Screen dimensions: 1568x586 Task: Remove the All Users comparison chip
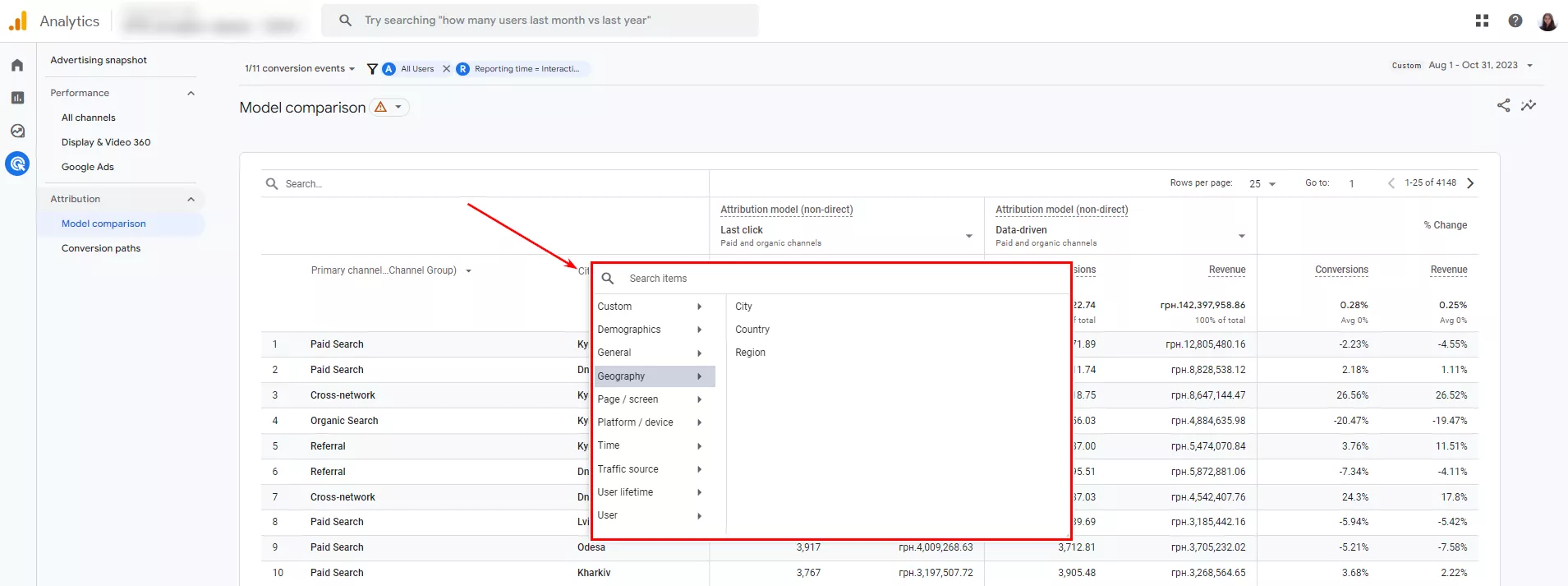[446, 69]
